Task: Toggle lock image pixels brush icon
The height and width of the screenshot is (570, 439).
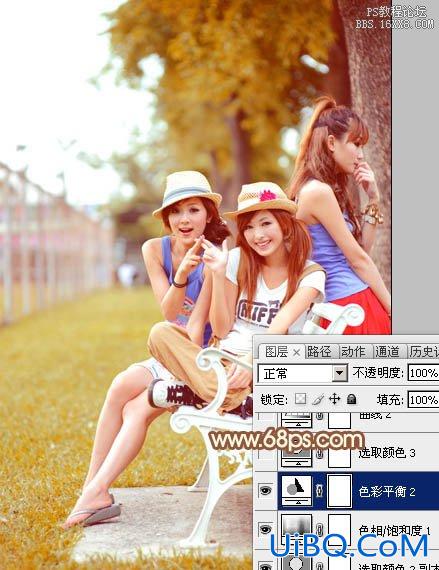Action: pyautogui.click(x=317, y=400)
